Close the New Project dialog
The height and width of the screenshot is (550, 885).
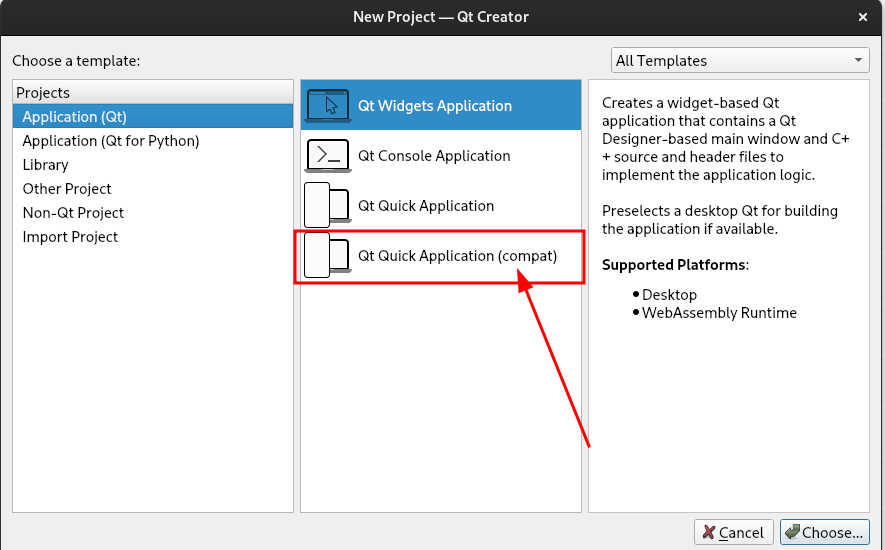[862, 17]
